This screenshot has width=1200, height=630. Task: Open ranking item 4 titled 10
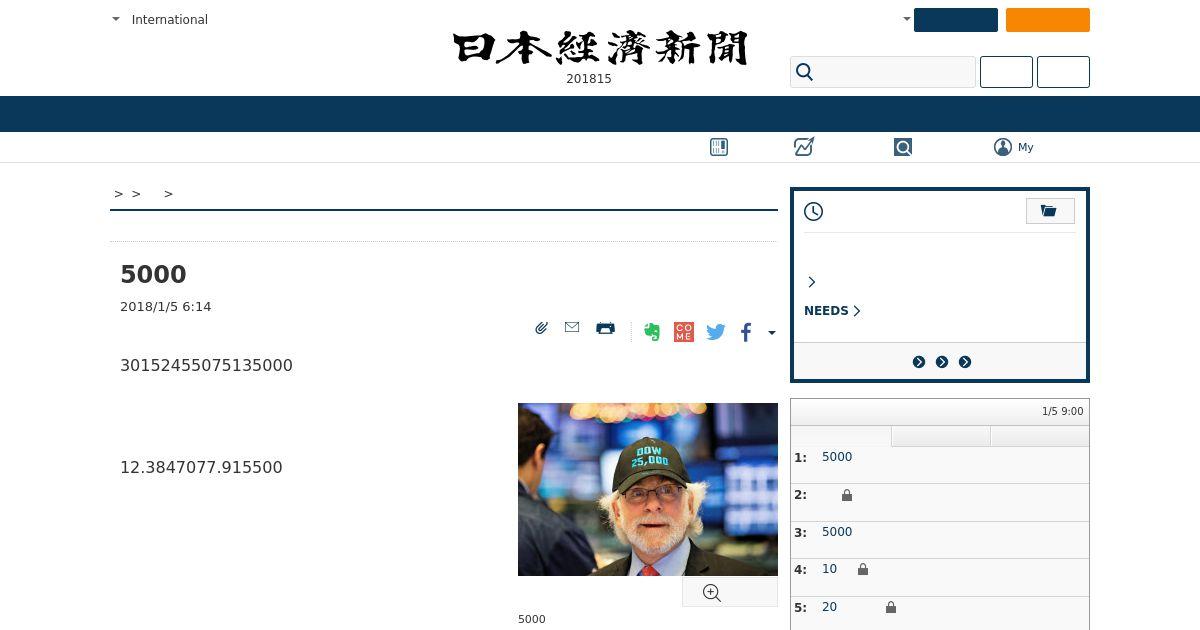click(830, 569)
